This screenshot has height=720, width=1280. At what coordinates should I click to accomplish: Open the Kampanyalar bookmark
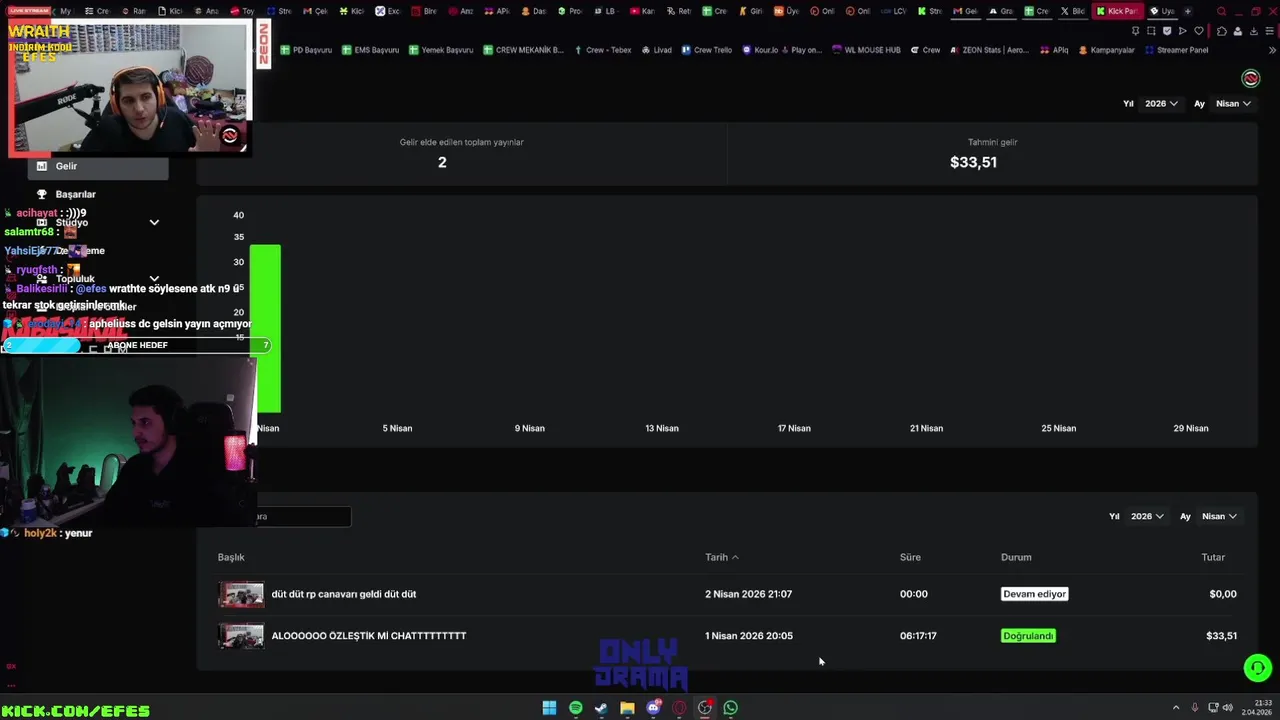tap(1106, 50)
